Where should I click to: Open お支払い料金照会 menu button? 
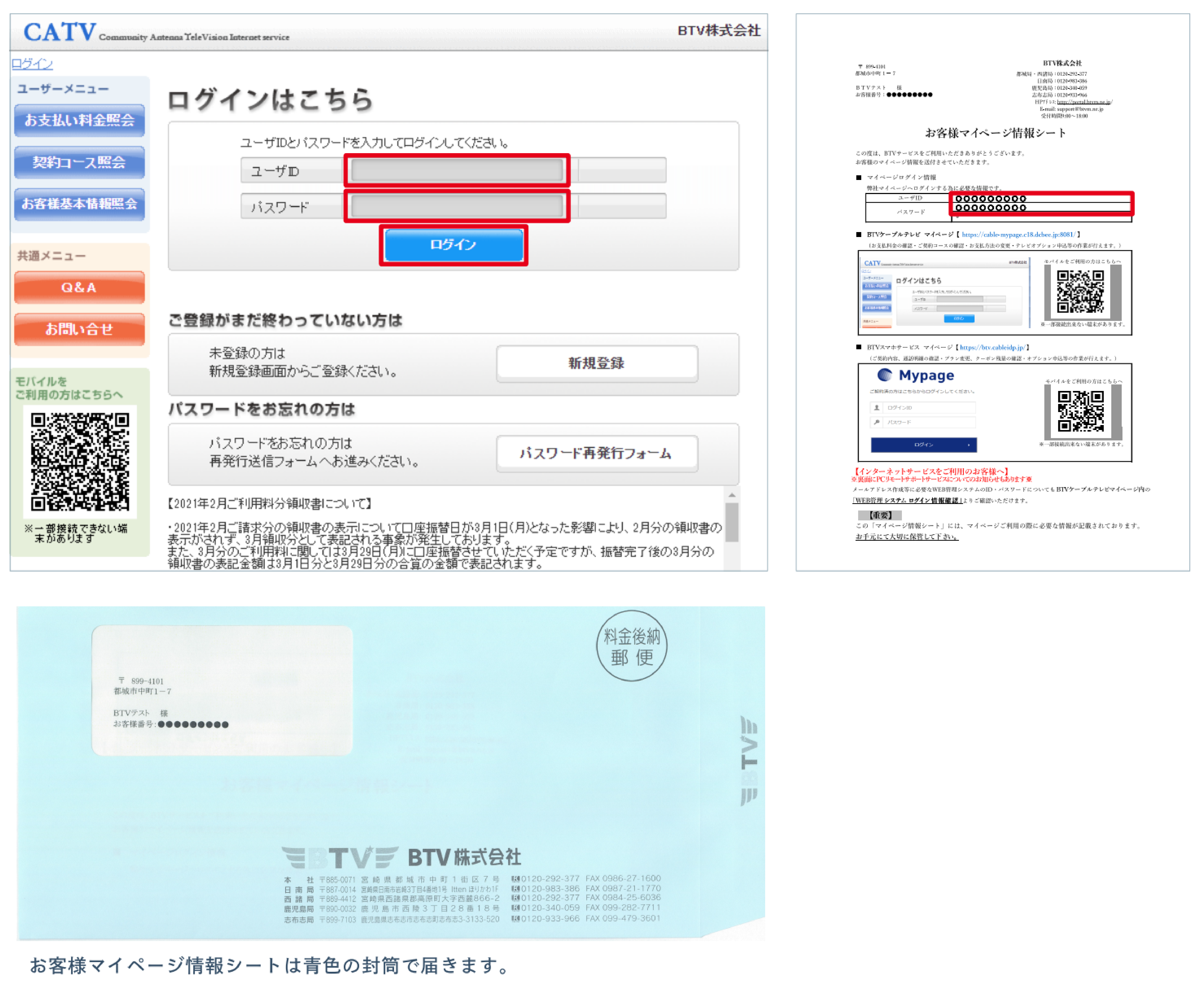click(79, 120)
